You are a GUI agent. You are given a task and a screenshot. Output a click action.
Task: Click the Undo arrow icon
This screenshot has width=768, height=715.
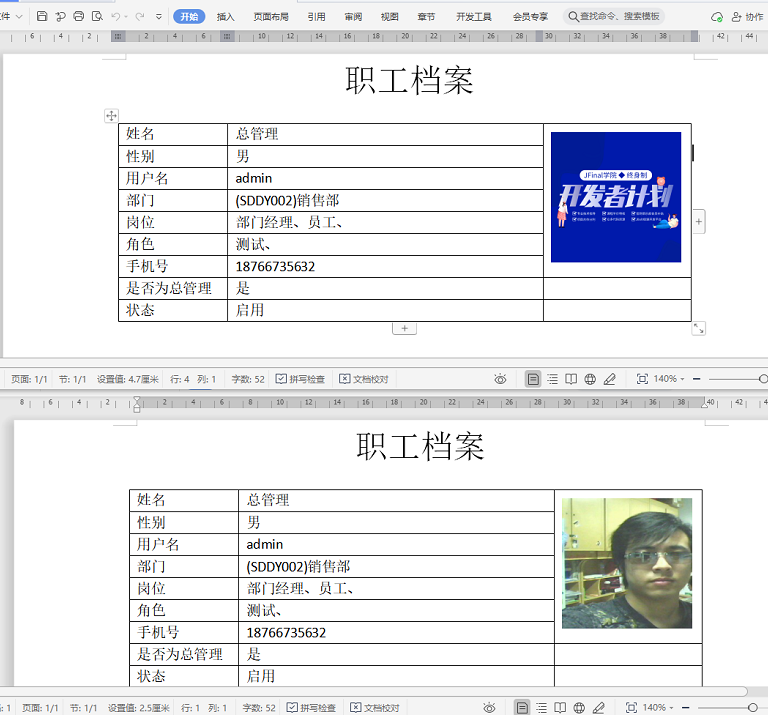(x=116, y=17)
